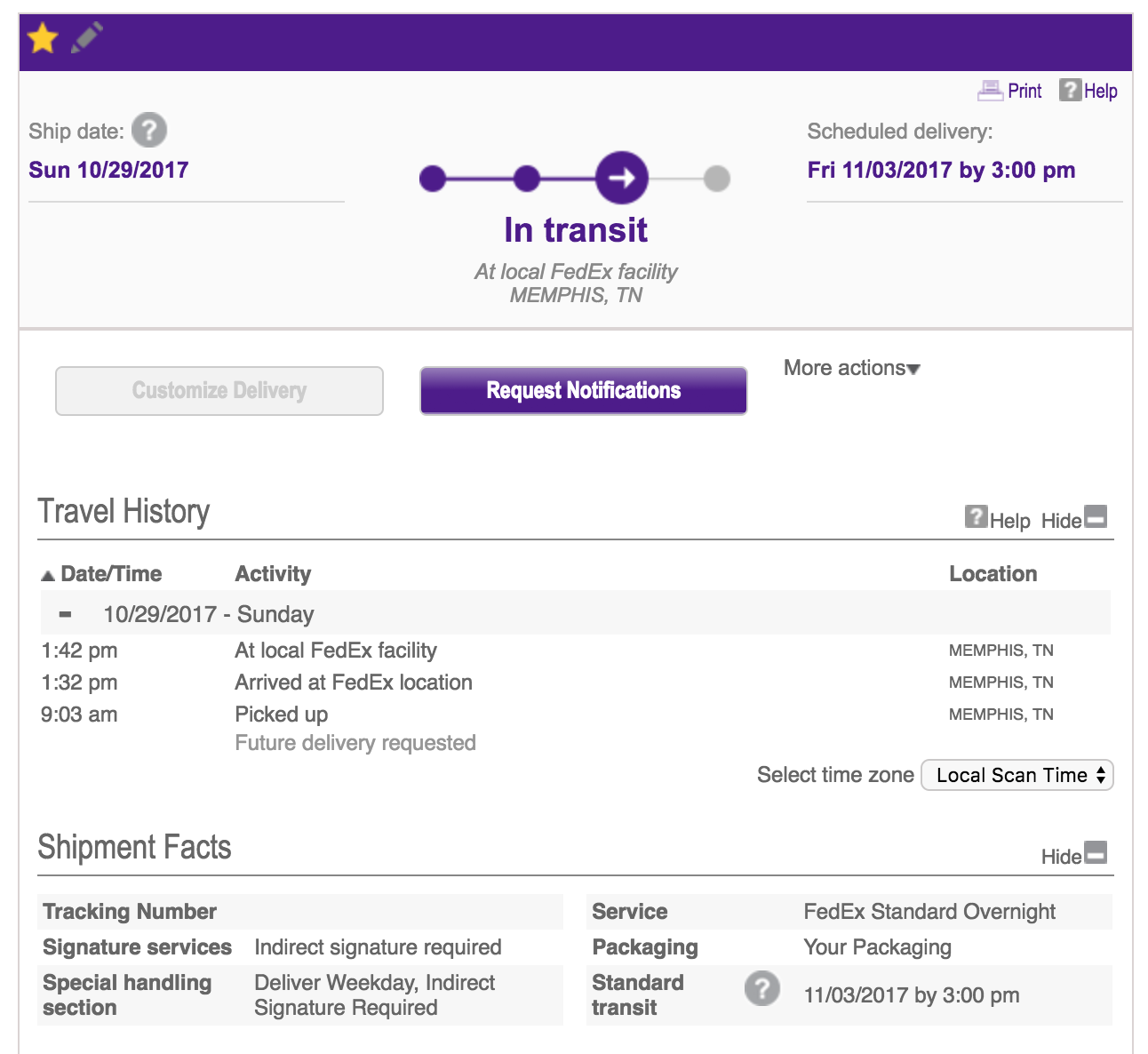The width and height of the screenshot is (1148, 1054).
Task: Open the More actions dropdown
Action: click(852, 368)
